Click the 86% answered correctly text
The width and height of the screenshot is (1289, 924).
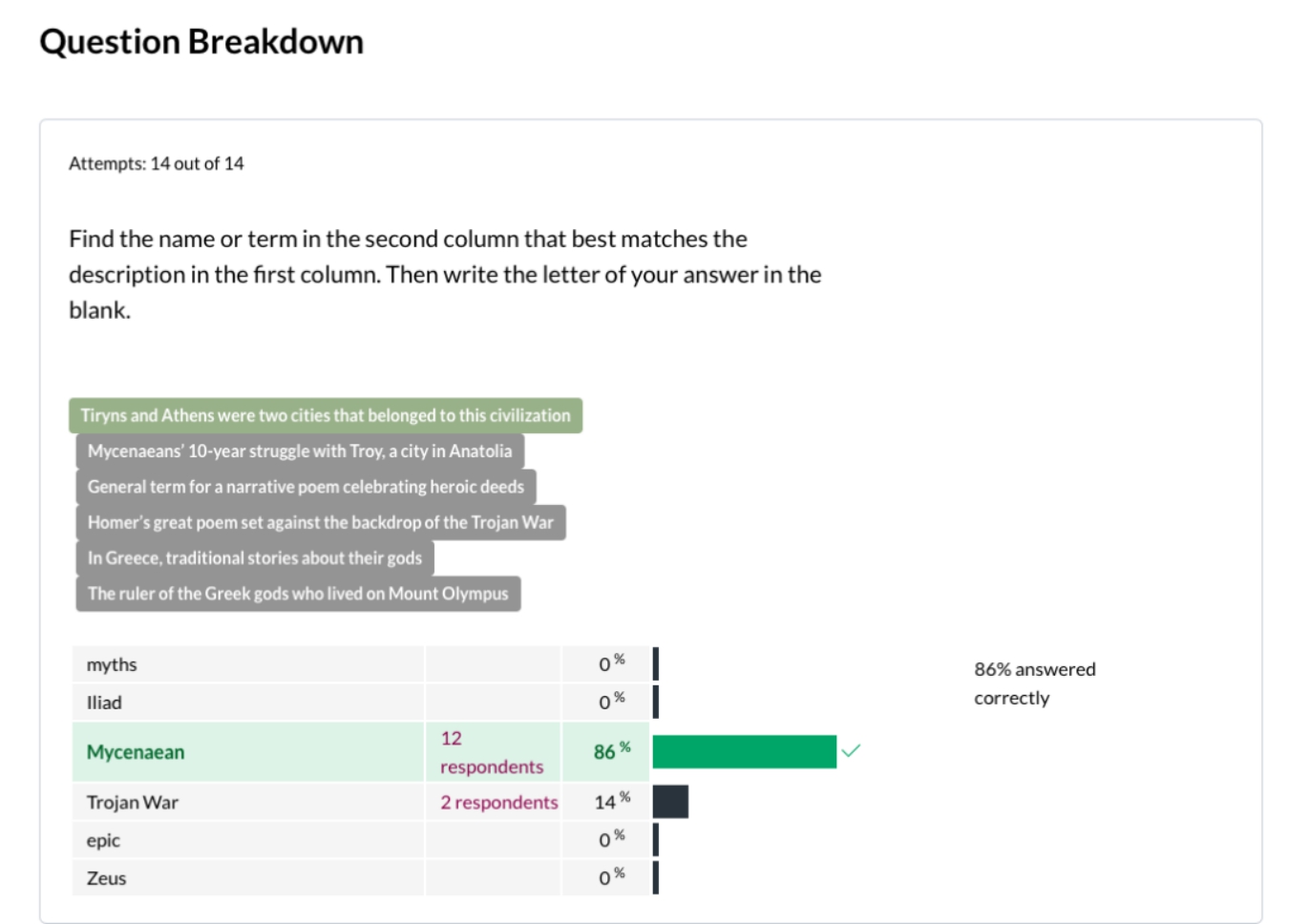(1034, 683)
